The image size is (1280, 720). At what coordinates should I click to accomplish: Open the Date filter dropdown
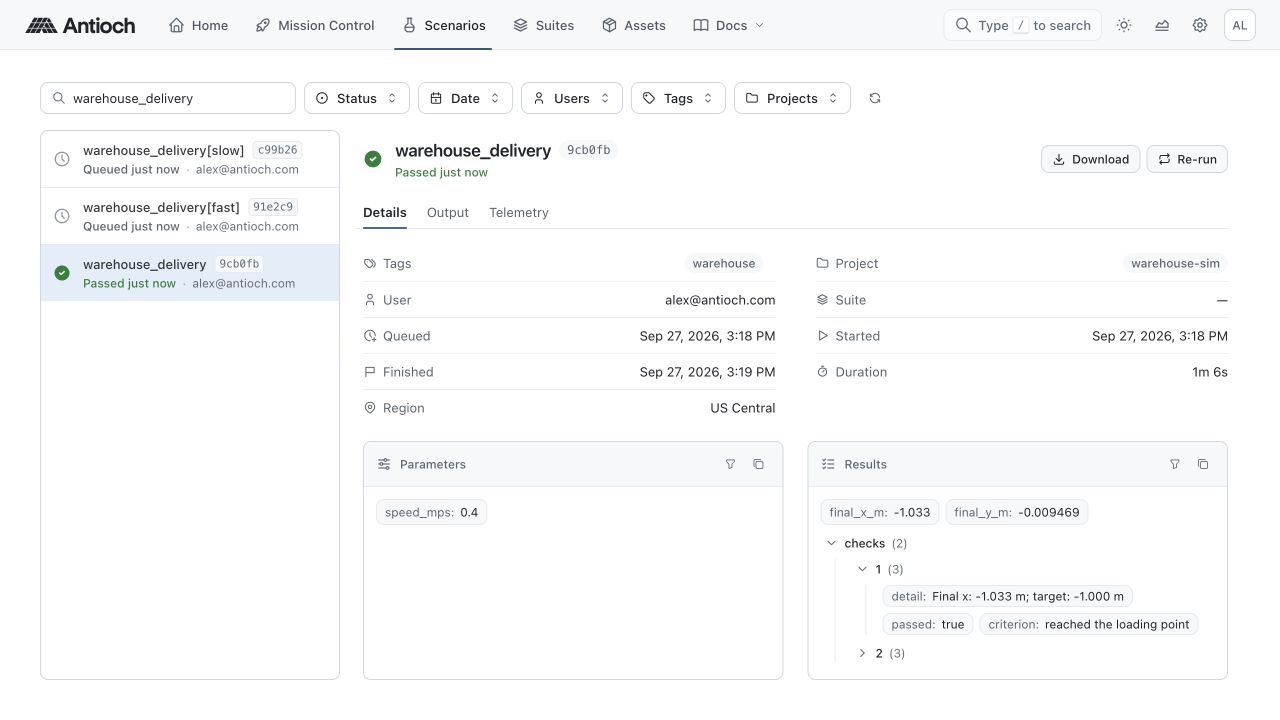point(465,98)
